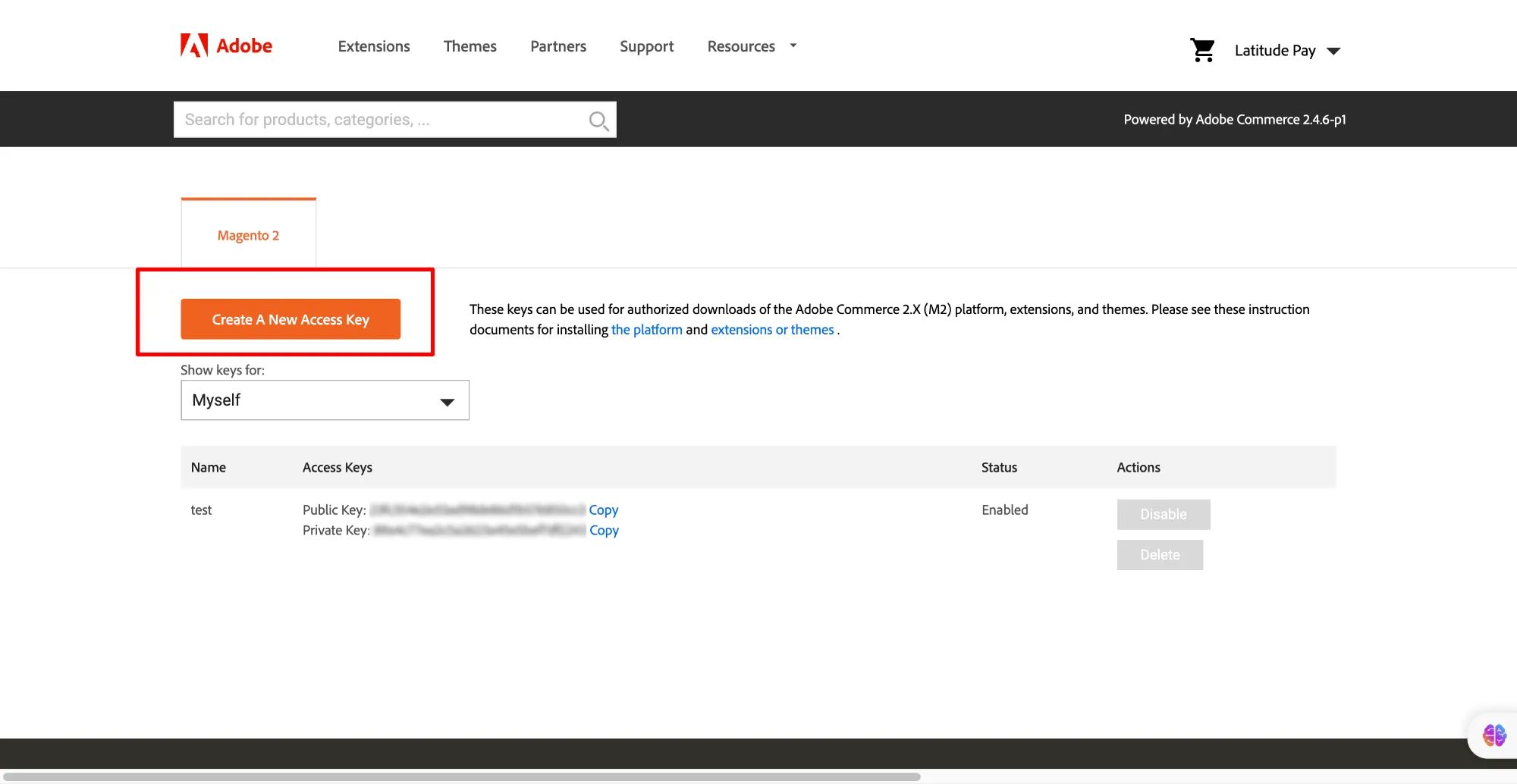This screenshot has width=1517, height=784.
Task: Expand the Resources menu arrow
Action: (x=793, y=45)
